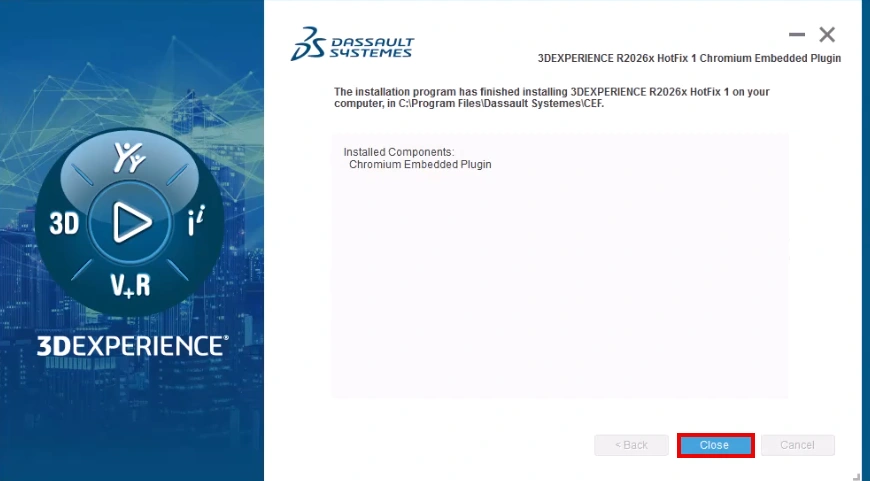This screenshot has width=870, height=481.
Task: Minimize the installer window
Action: [x=797, y=34]
